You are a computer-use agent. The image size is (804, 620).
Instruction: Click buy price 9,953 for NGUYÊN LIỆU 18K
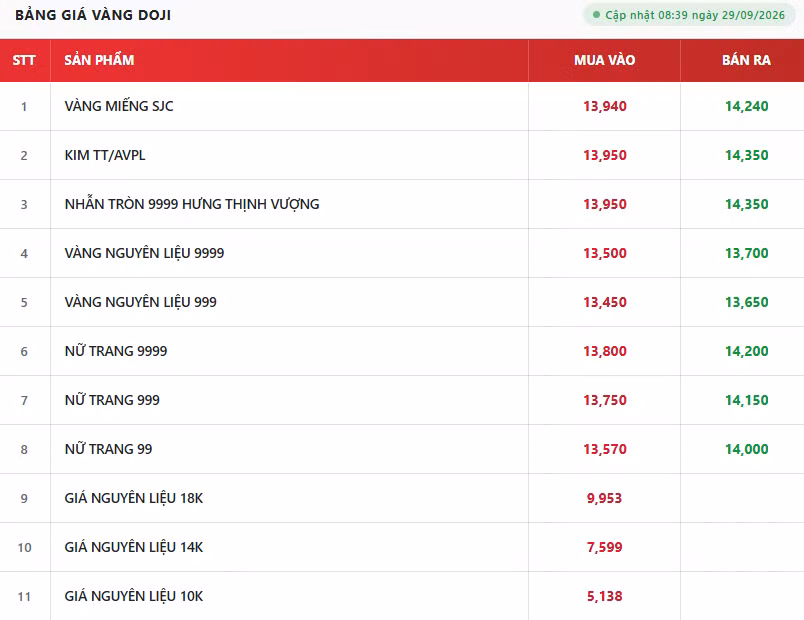point(605,498)
